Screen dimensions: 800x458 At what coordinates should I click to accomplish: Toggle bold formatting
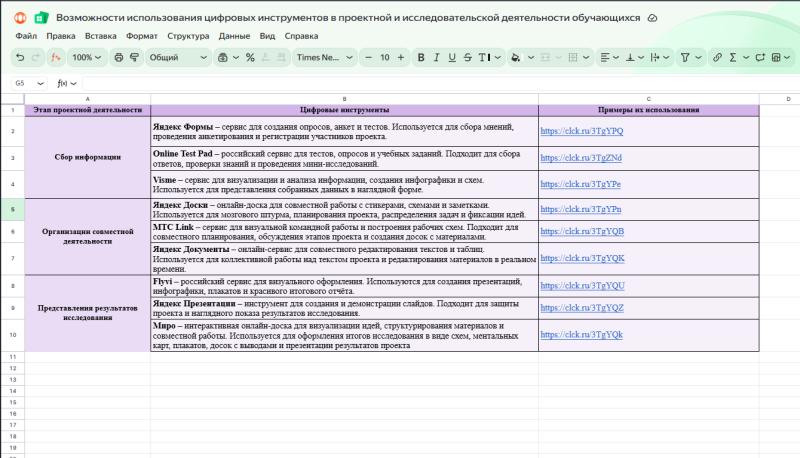421,58
